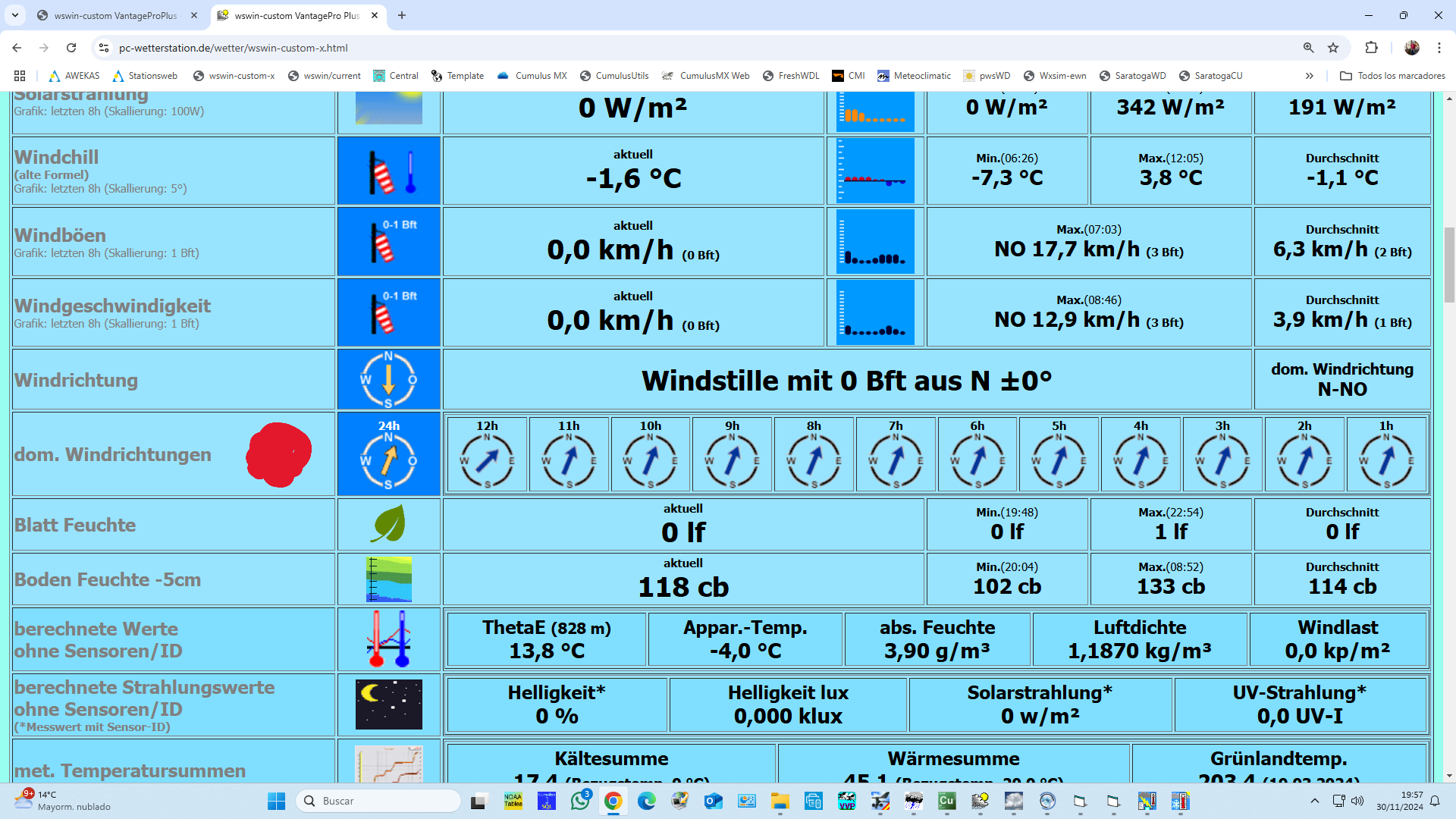Click the Windchill windsock thermometer icon

point(388,171)
